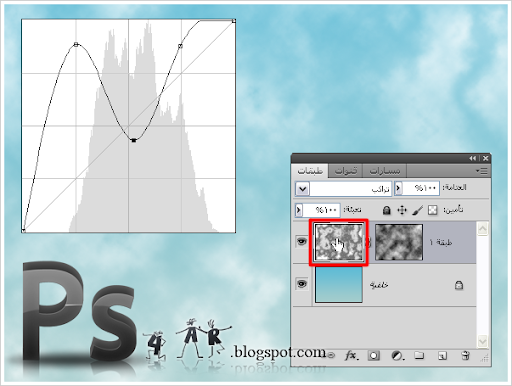Click the lock all padlock icon

[386, 210]
